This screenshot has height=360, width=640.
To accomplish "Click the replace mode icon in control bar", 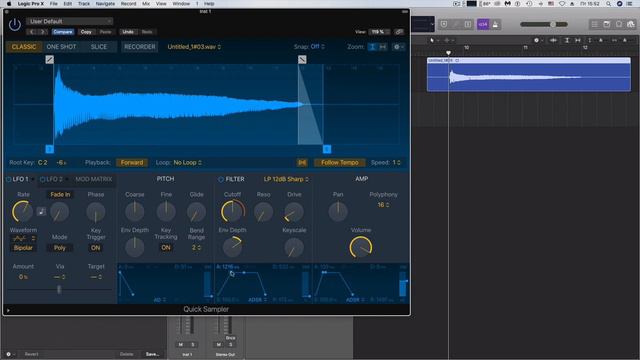I will pos(444,24).
